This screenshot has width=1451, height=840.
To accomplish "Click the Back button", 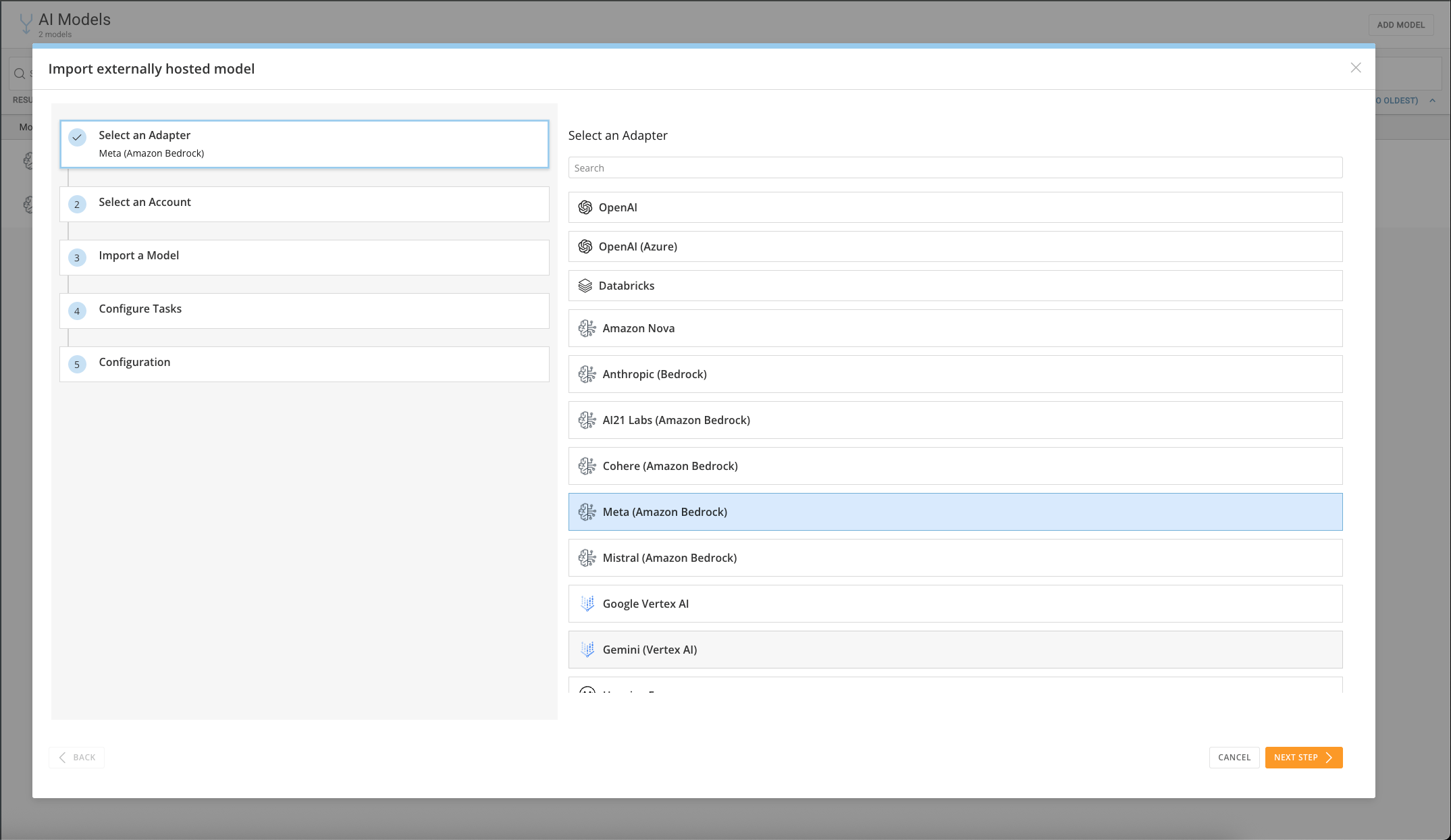I will (x=76, y=758).
